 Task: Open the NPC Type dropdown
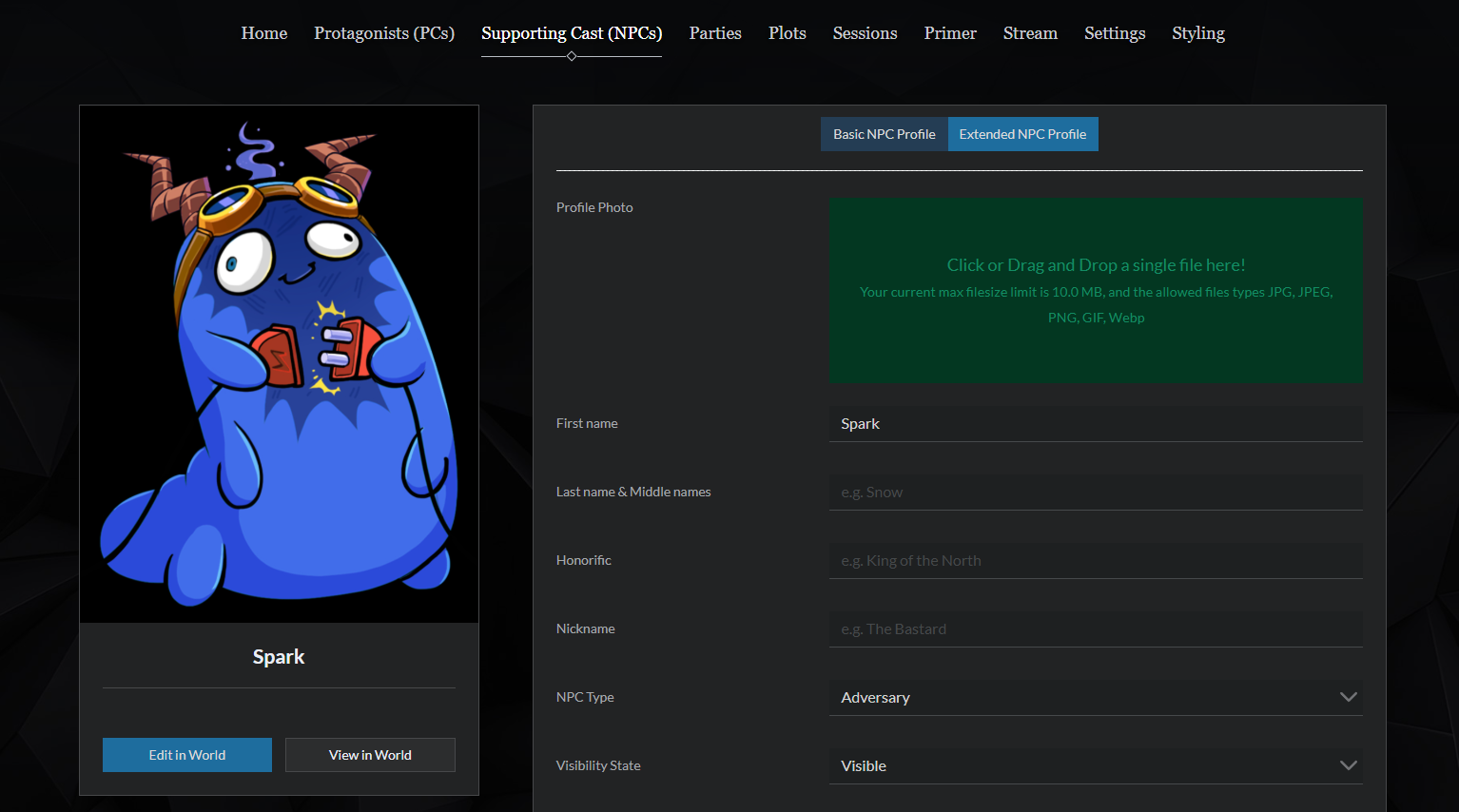[1096, 698]
